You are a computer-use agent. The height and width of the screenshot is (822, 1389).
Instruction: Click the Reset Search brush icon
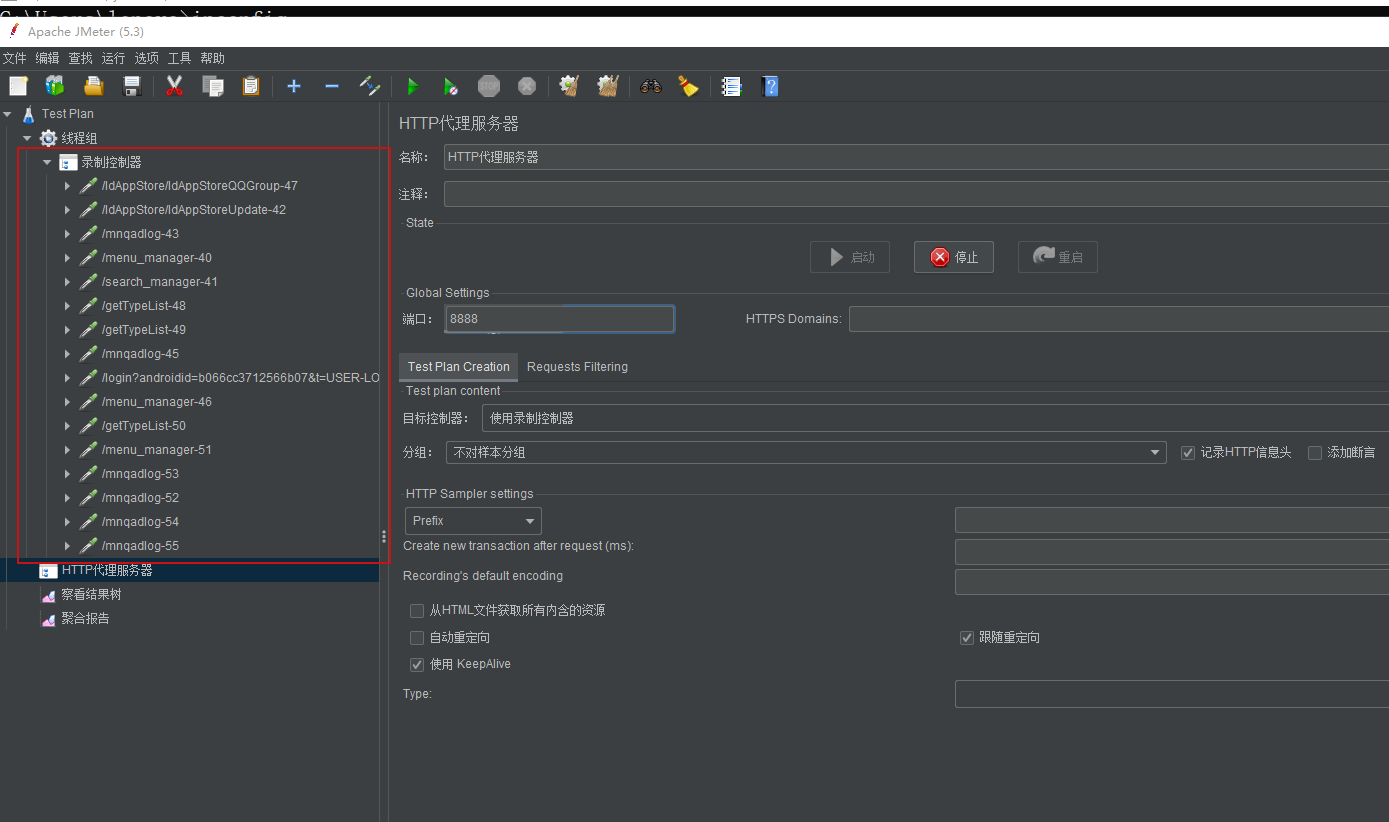click(x=688, y=87)
